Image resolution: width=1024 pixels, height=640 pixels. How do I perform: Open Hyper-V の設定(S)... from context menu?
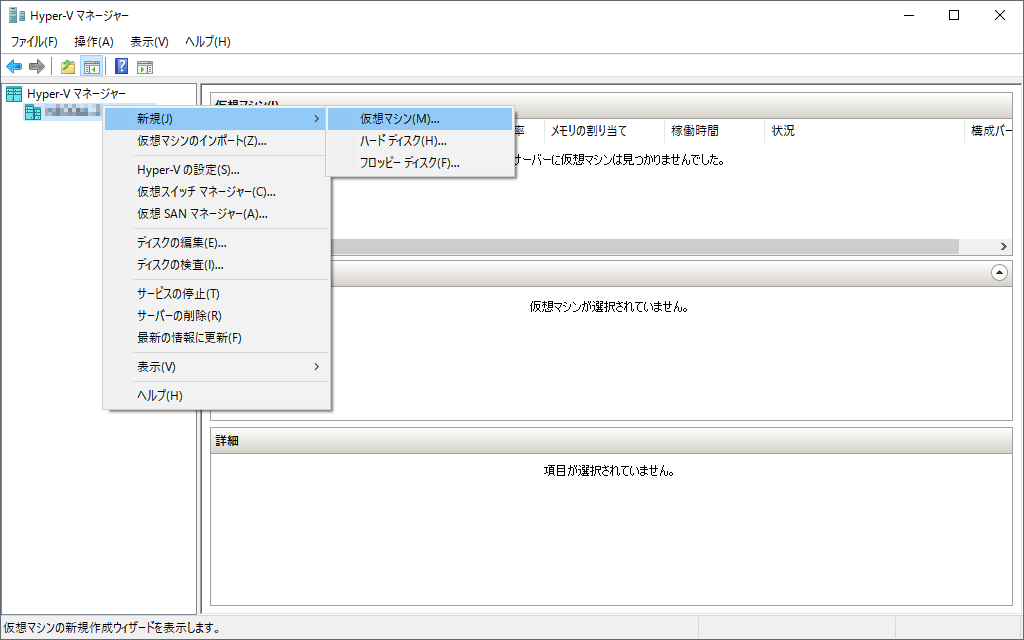[x=216, y=170]
